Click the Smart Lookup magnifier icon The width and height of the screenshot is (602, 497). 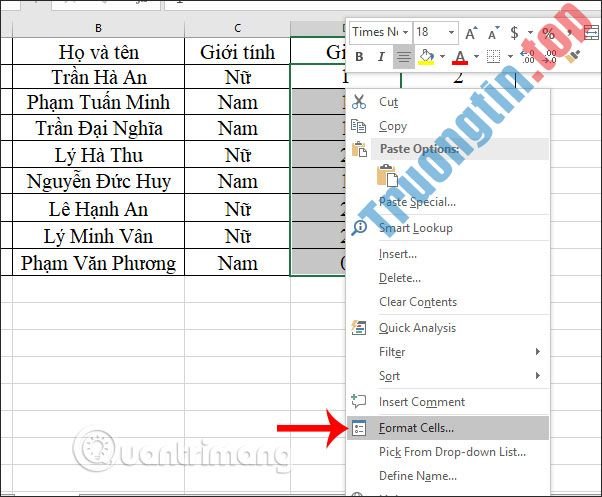coord(360,228)
